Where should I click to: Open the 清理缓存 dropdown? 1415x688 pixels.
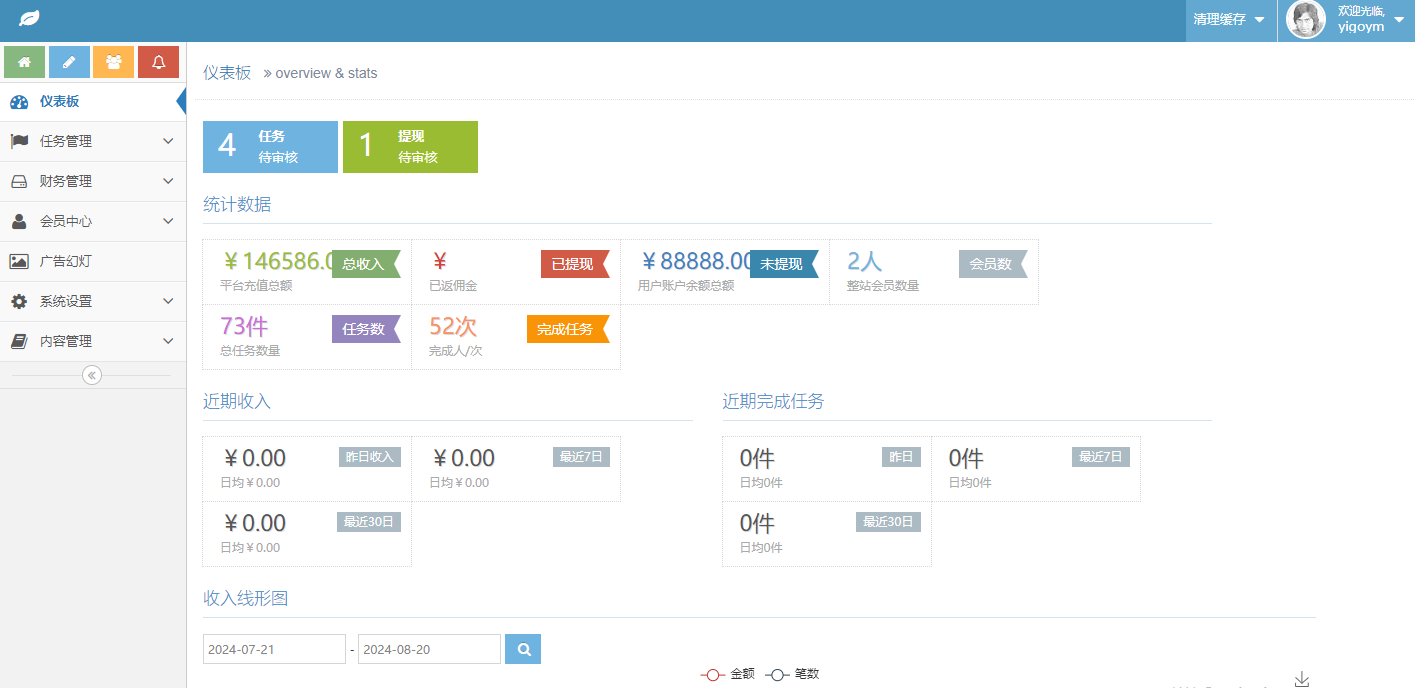pos(1229,20)
